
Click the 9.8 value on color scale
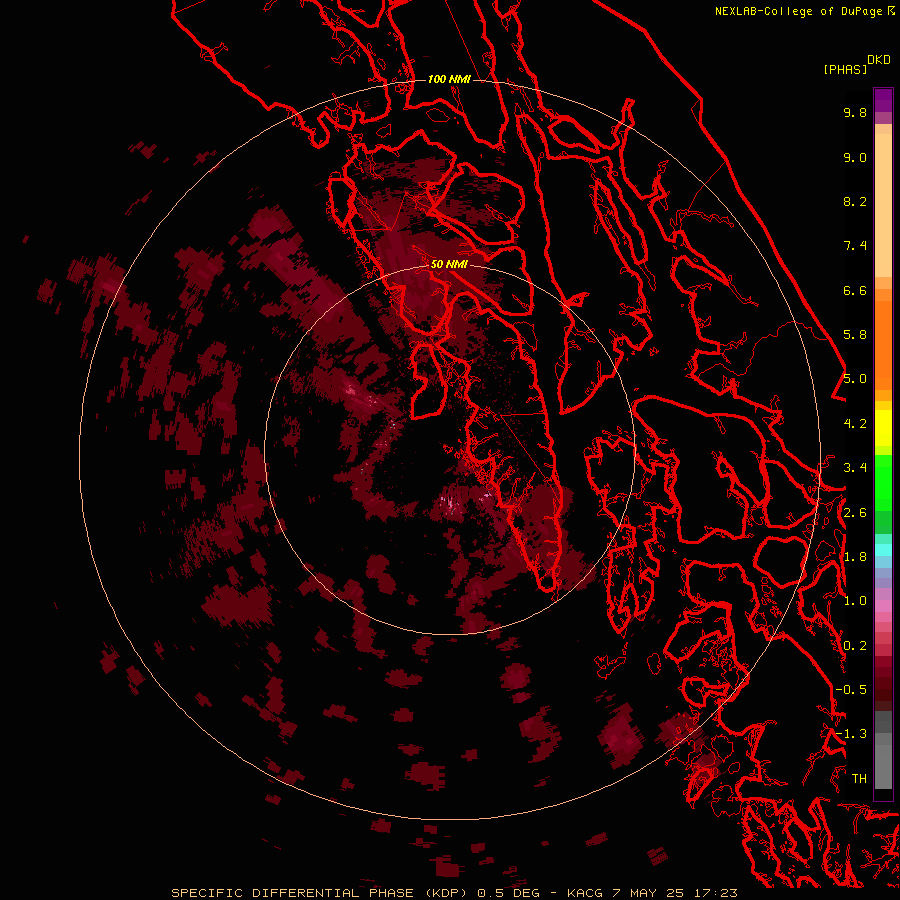[x=855, y=112]
